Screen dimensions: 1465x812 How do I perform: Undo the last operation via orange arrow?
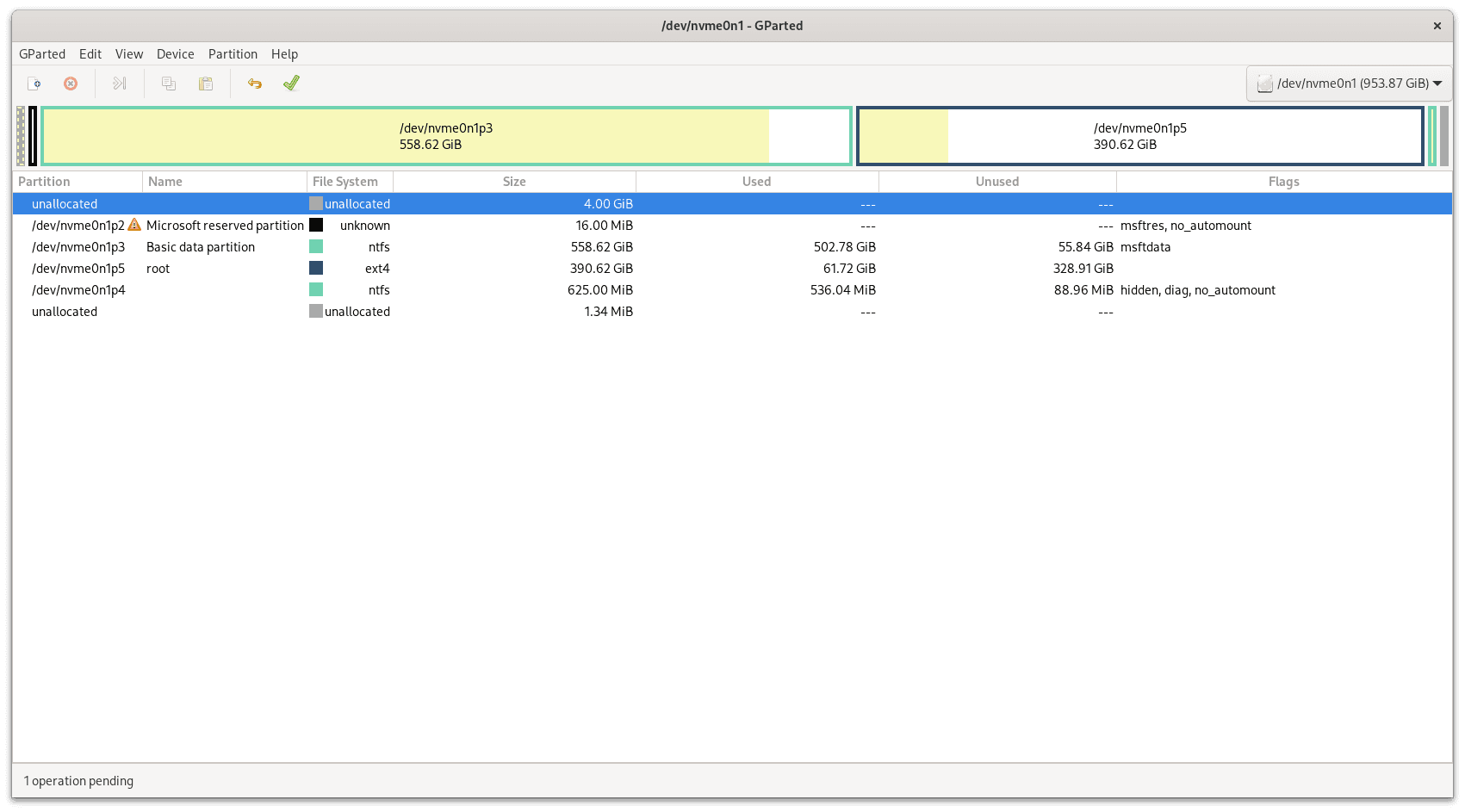[253, 83]
